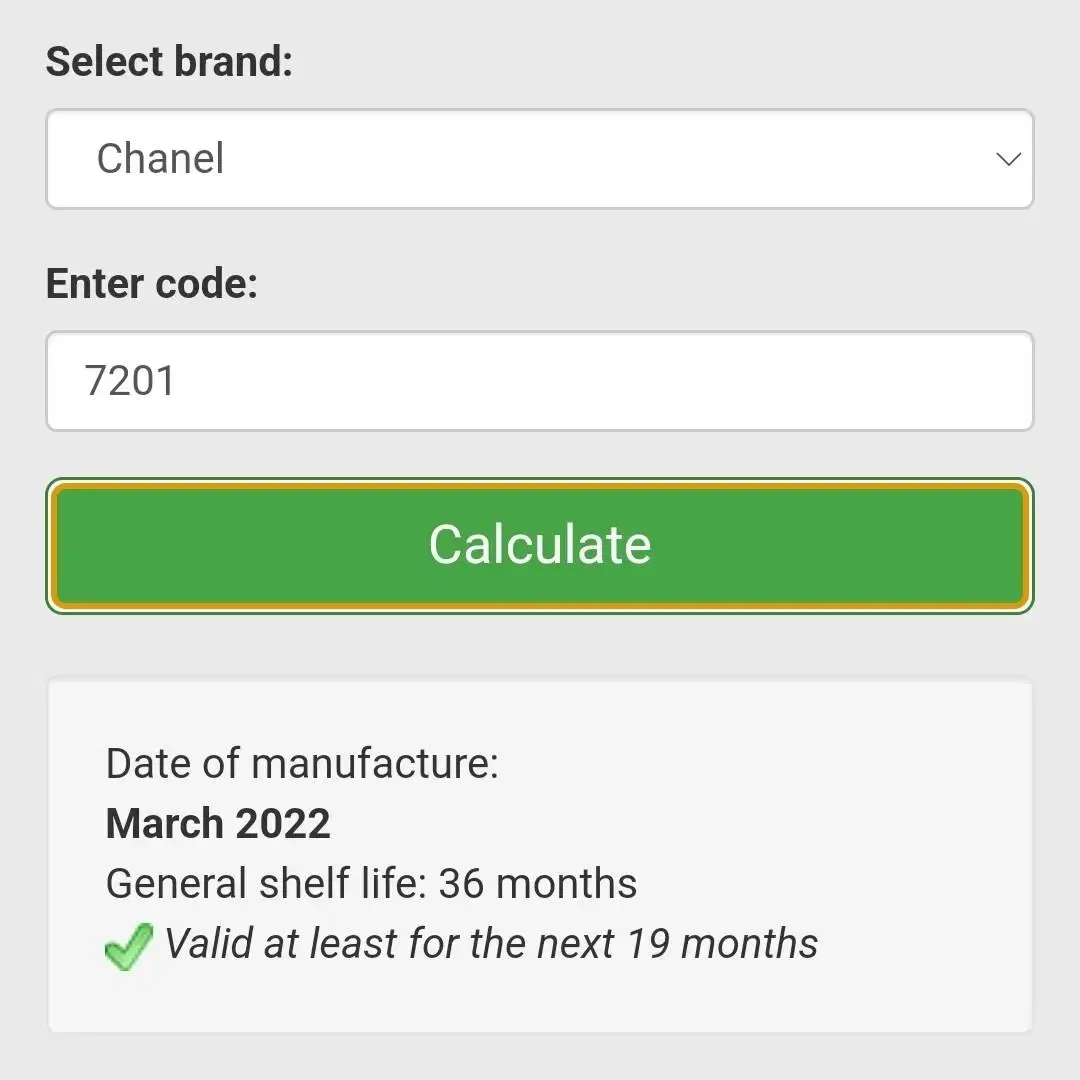Click the 'General shelf life' line
Screen dimensions: 1080x1080
pos(371,883)
